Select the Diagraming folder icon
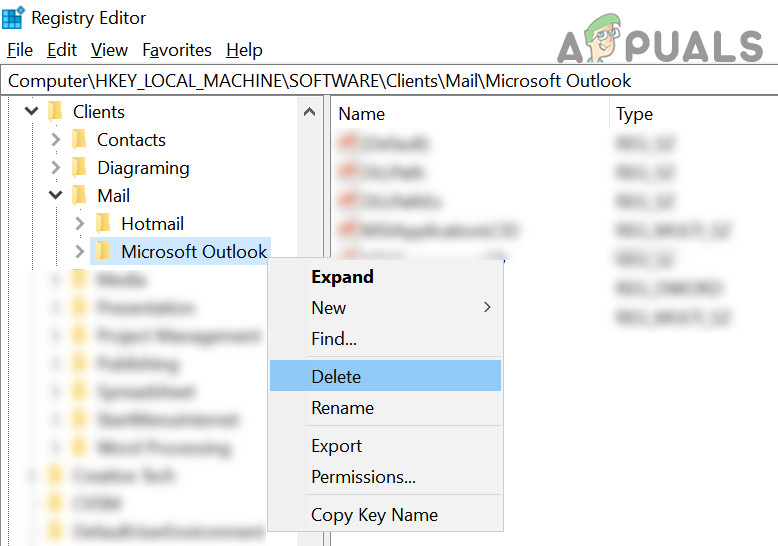This screenshot has height=546, width=778. click(x=79, y=167)
